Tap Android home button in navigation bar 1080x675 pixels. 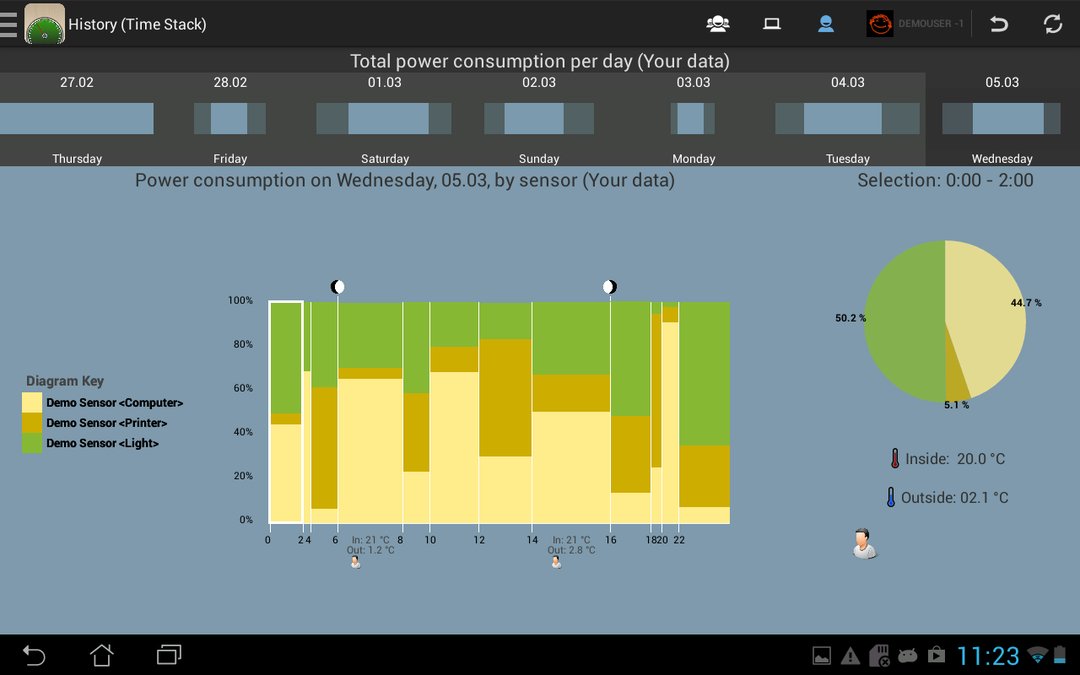[102, 655]
